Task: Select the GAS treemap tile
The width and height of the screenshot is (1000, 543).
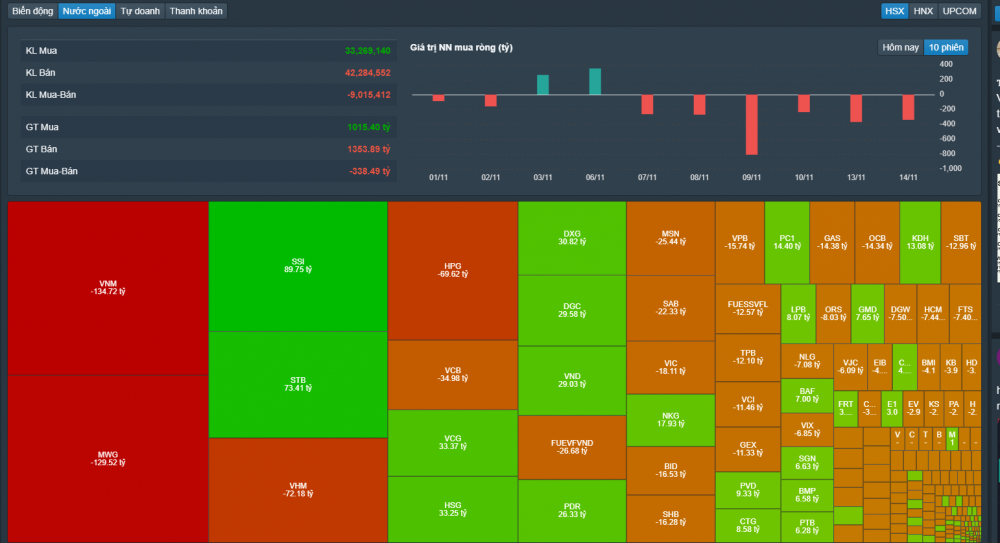Action: tap(832, 242)
